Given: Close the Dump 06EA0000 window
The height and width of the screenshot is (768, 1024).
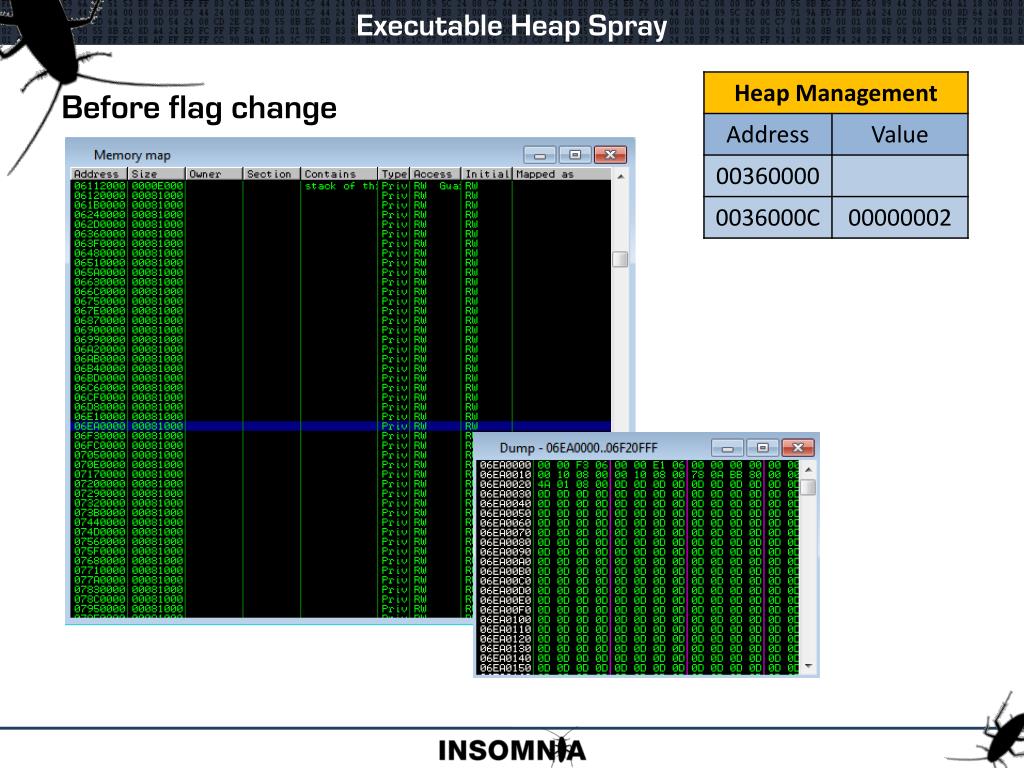Looking at the screenshot, I should point(797,447).
